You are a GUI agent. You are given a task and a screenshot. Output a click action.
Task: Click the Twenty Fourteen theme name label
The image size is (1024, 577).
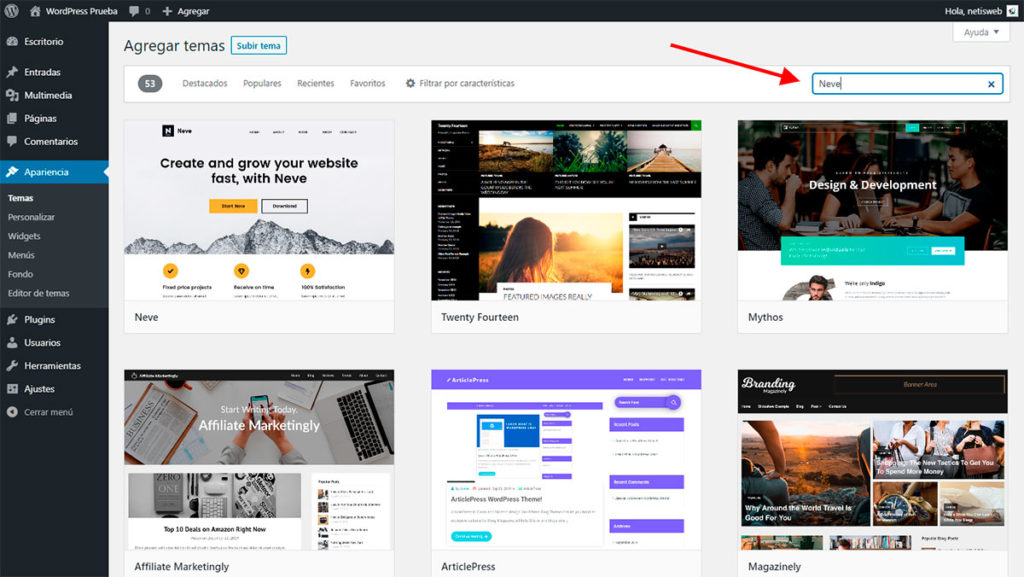click(x=480, y=317)
